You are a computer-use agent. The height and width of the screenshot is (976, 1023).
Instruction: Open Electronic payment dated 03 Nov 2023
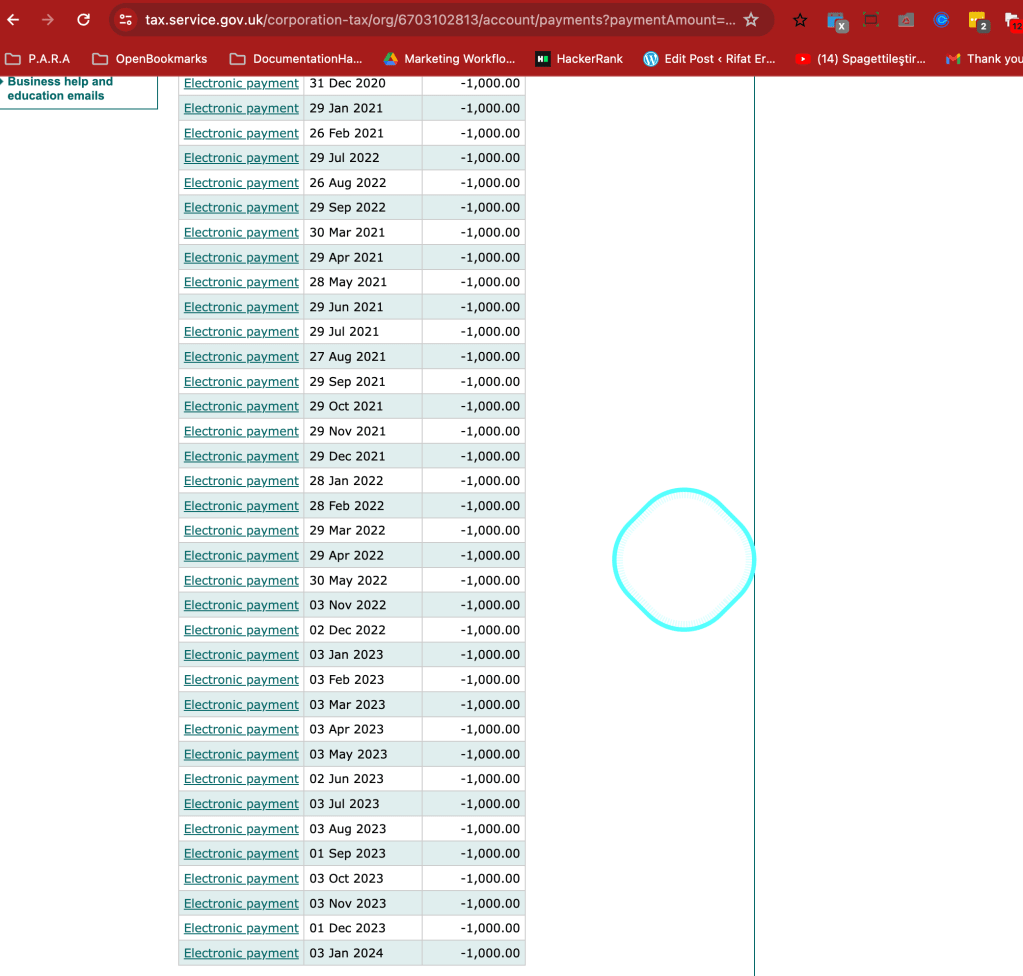click(x=241, y=904)
